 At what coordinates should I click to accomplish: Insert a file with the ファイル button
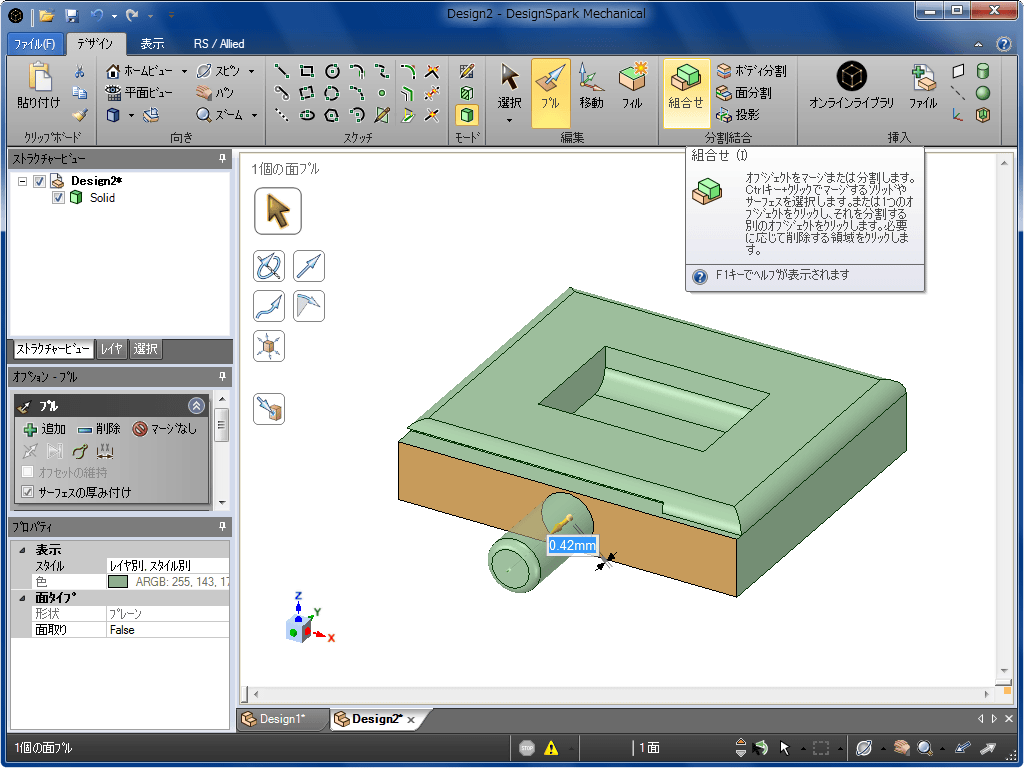[x=923, y=85]
